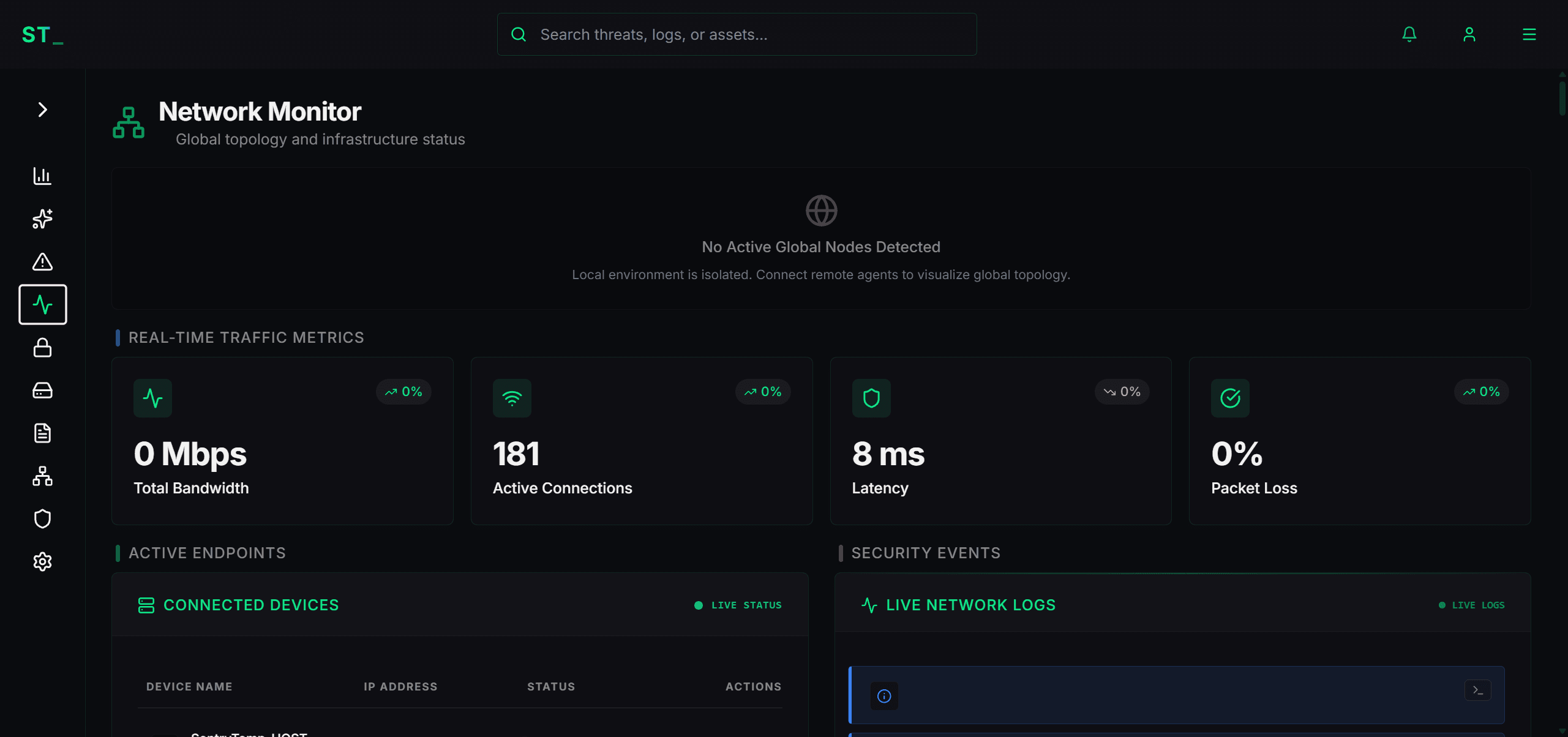Click the Total Bandwidth 0% trend badge

point(403,392)
